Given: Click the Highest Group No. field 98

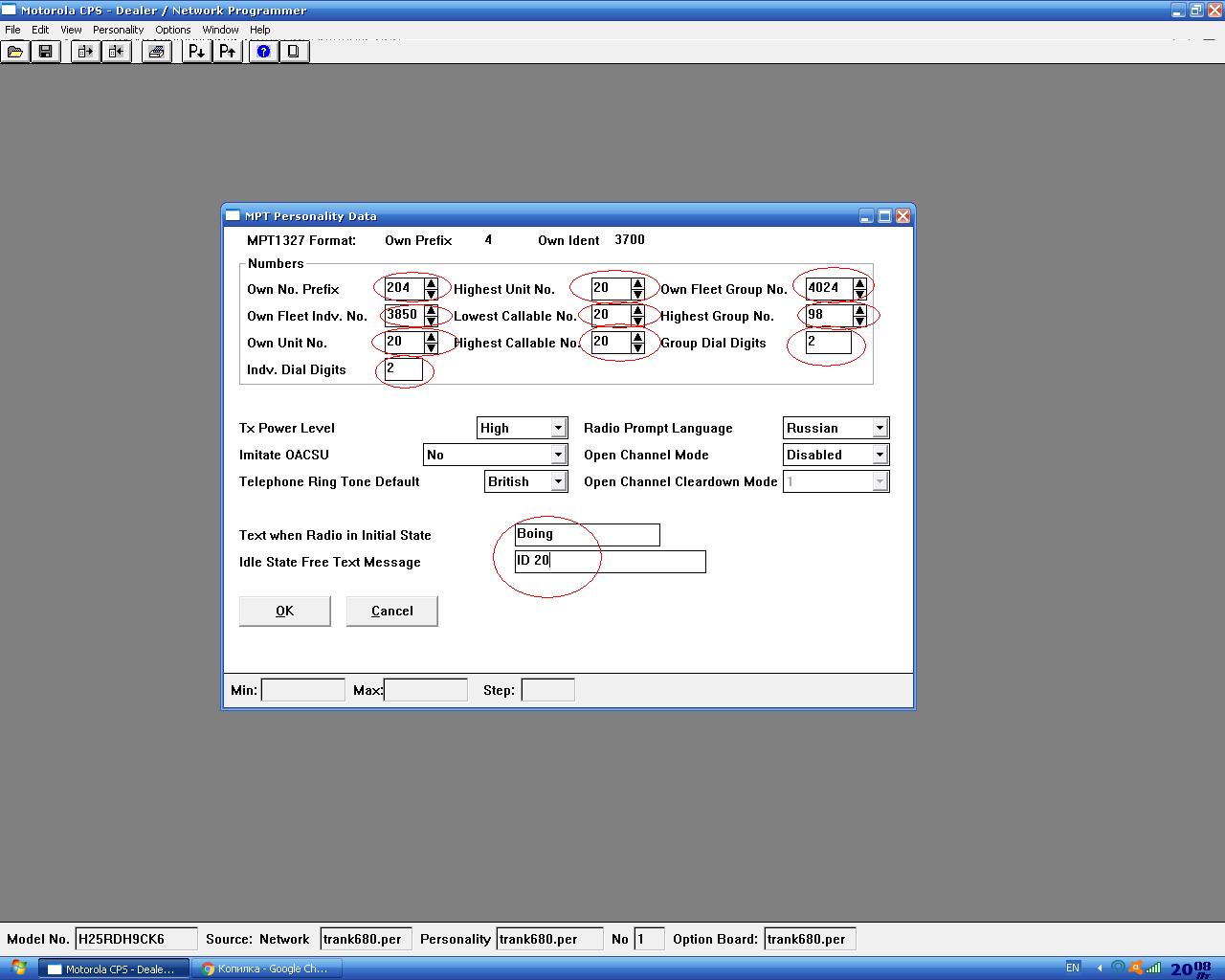Looking at the screenshot, I should click(829, 315).
